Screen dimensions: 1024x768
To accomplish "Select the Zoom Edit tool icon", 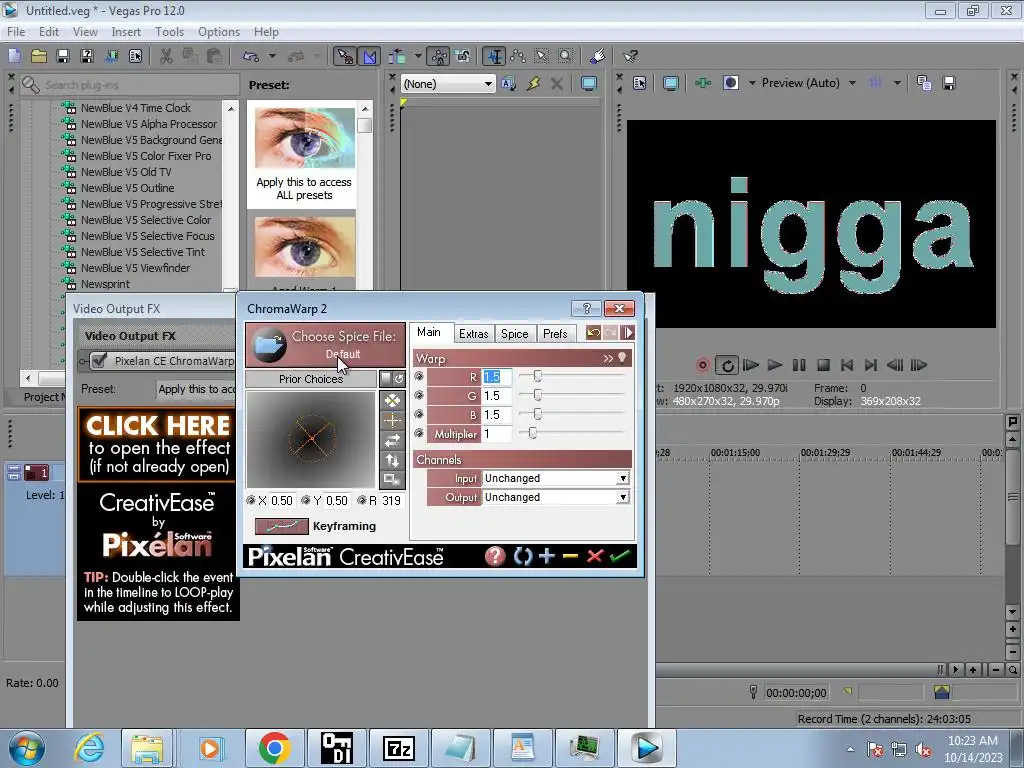I will [566, 56].
